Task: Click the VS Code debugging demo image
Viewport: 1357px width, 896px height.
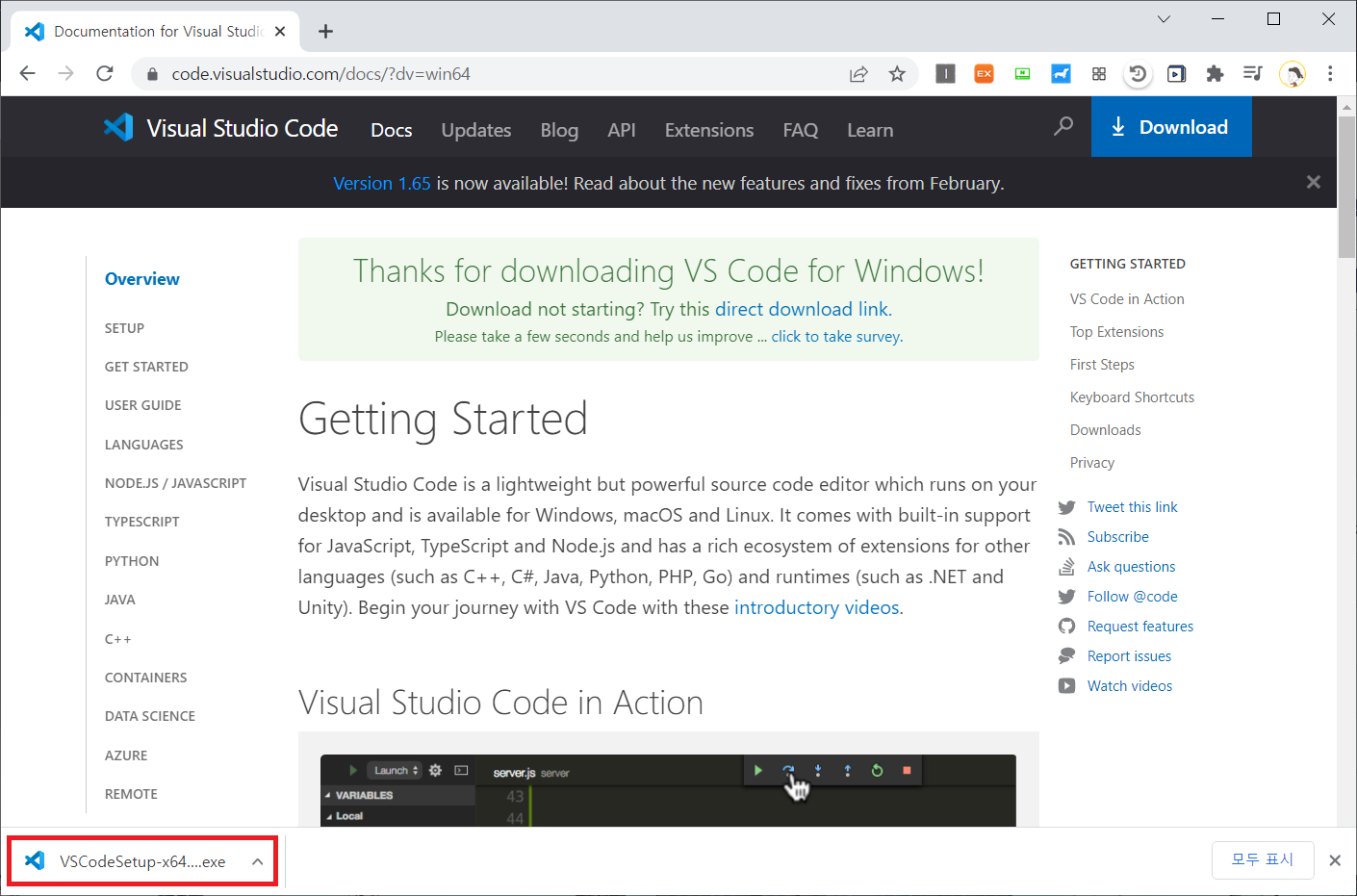Action: (x=668, y=790)
